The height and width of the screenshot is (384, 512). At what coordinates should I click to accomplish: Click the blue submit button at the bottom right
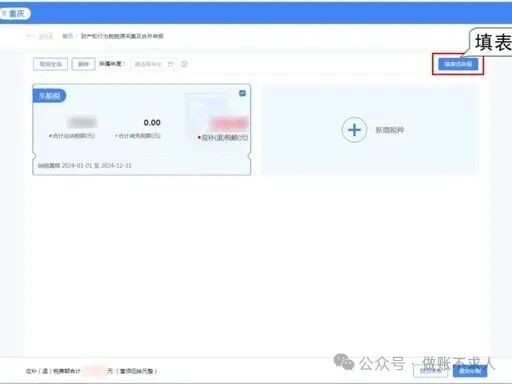pyautogui.click(x=470, y=371)
